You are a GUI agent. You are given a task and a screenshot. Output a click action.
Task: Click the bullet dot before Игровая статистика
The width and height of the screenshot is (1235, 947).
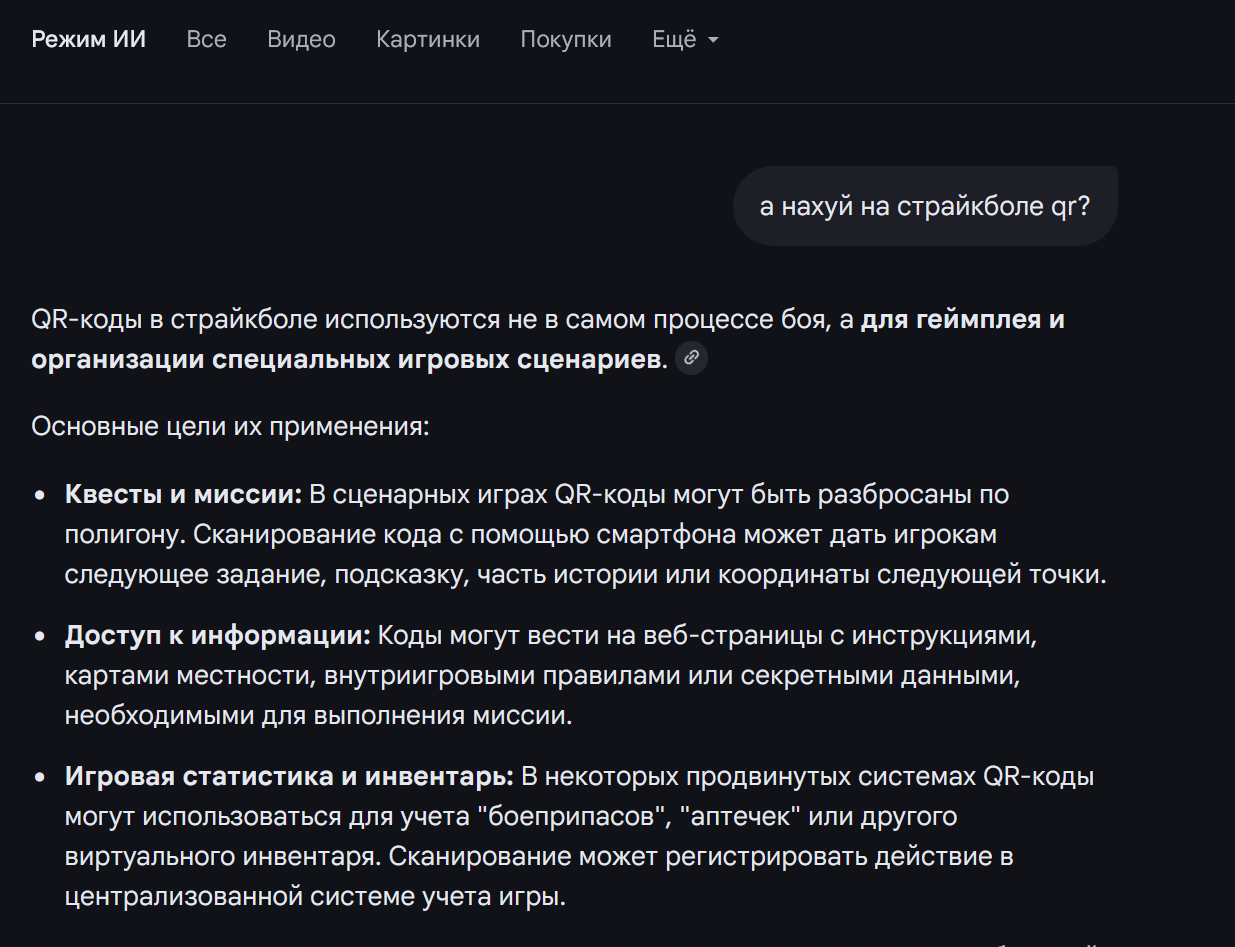coord(40,778)
